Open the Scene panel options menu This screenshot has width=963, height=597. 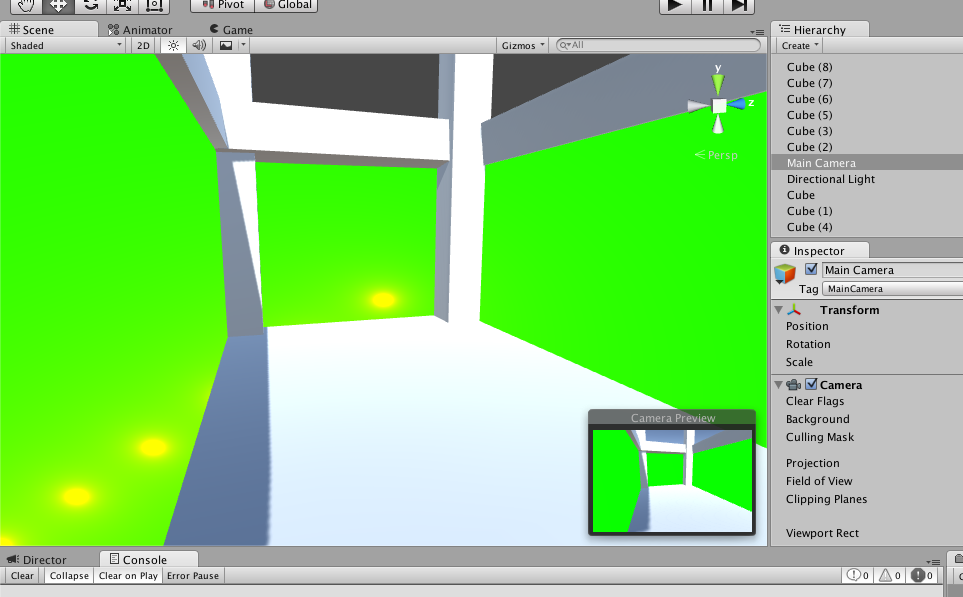point(757,31)
